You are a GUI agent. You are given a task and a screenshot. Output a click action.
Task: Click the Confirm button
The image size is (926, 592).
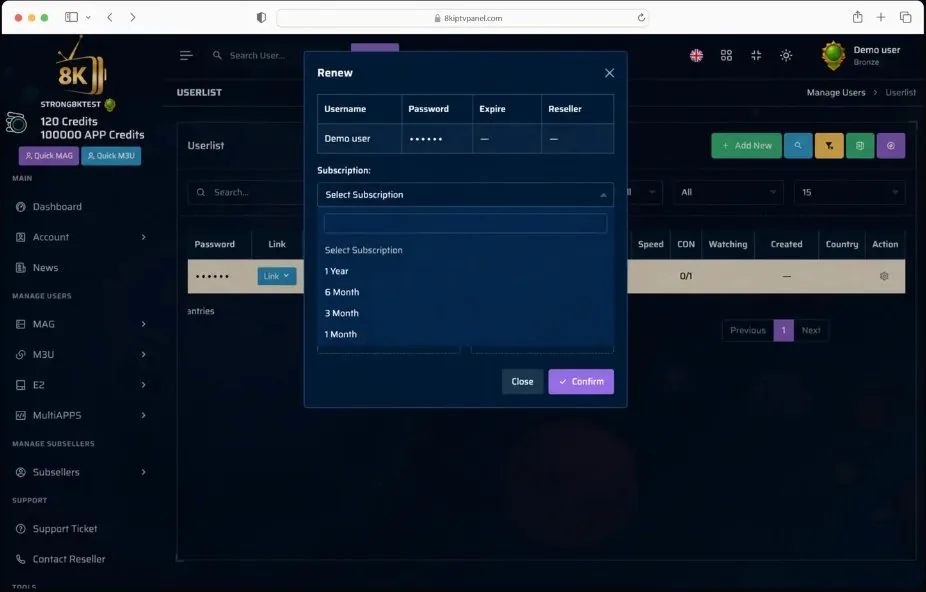pos(581,382)
